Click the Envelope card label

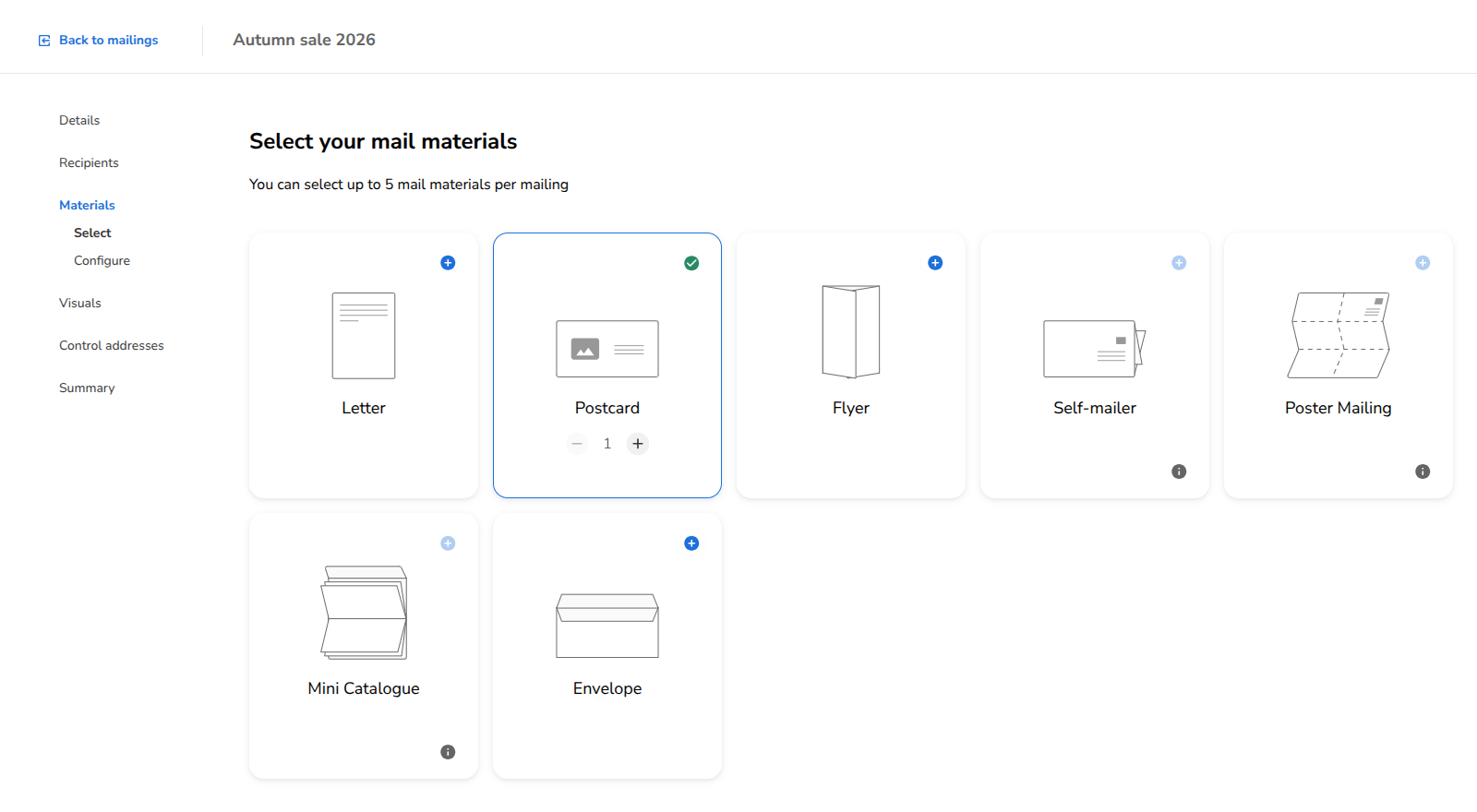click(x=607, y=688)
